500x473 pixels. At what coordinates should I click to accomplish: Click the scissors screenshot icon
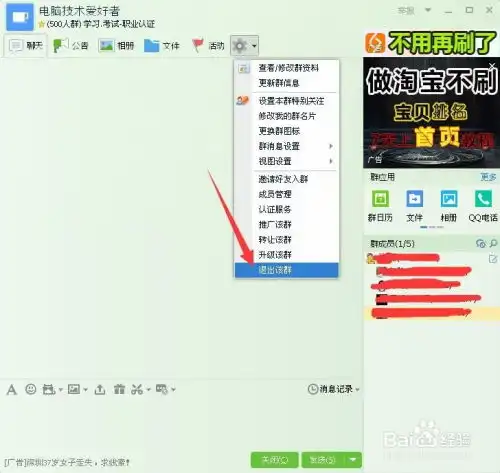(x=137, y=389)
